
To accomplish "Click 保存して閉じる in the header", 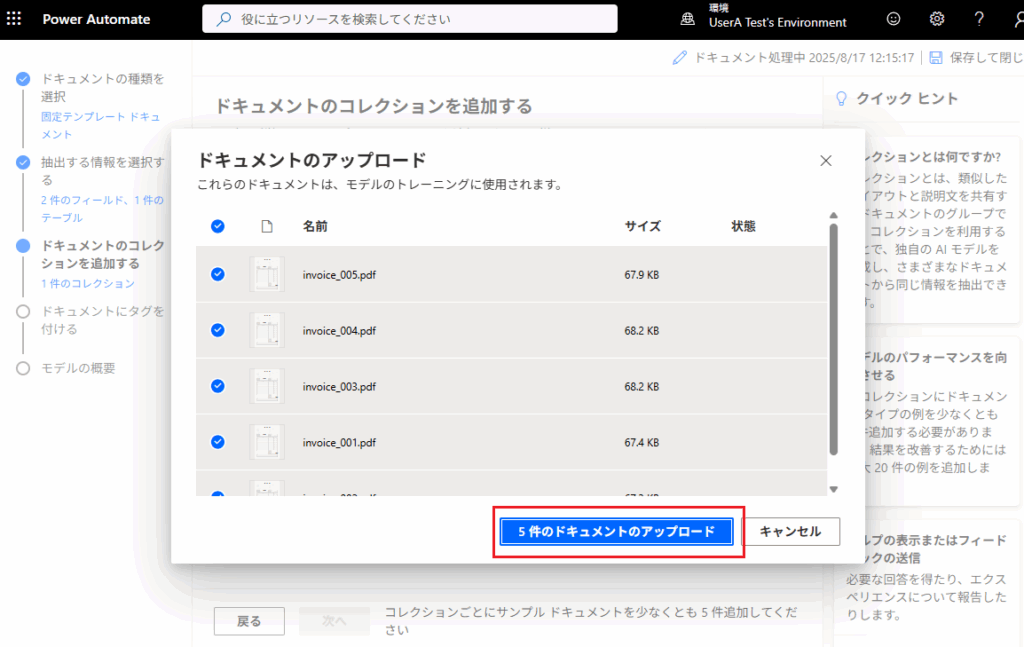I will point(976,57).
